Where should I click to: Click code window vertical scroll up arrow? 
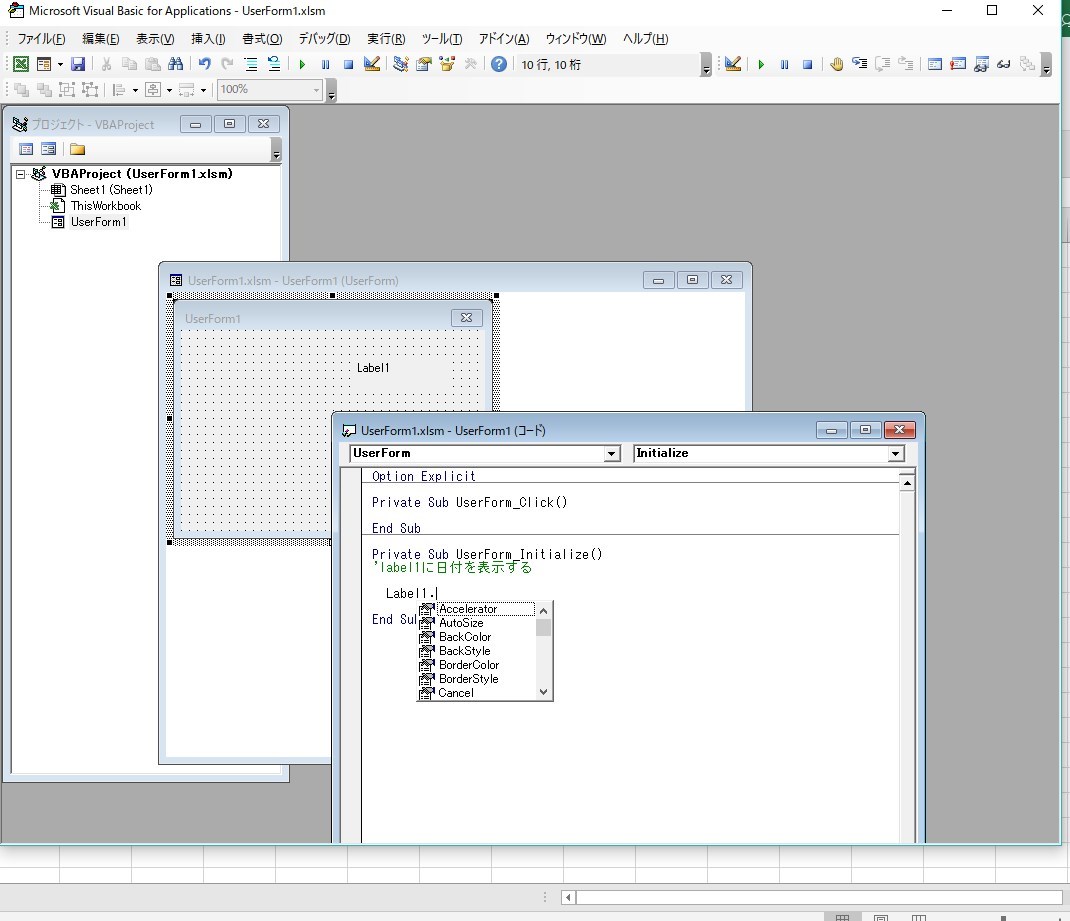[x=907, y=483]
